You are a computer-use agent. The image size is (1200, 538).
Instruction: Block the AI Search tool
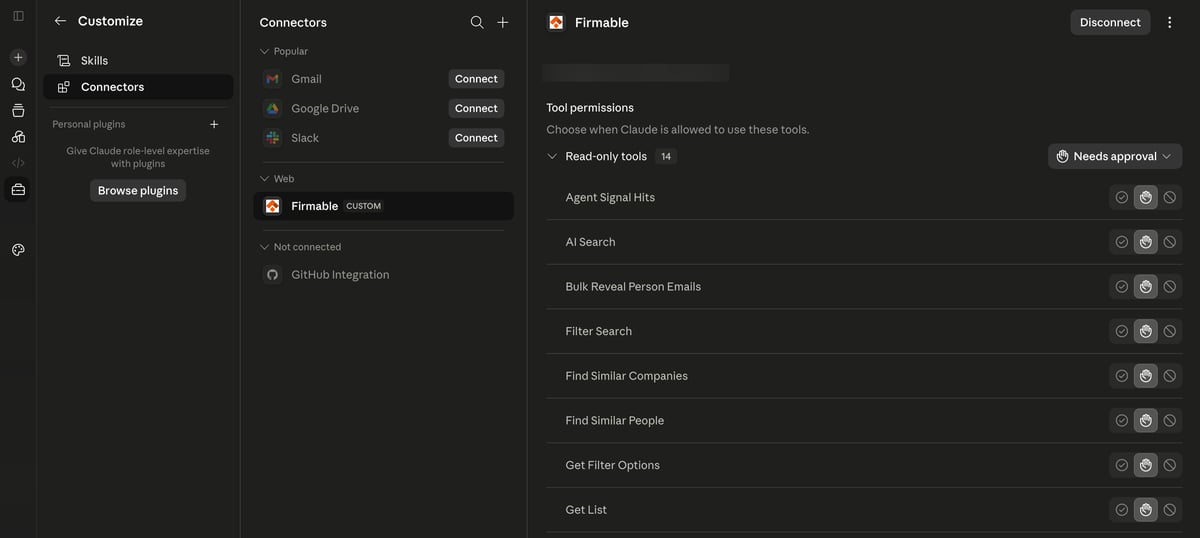[1170, 242]
